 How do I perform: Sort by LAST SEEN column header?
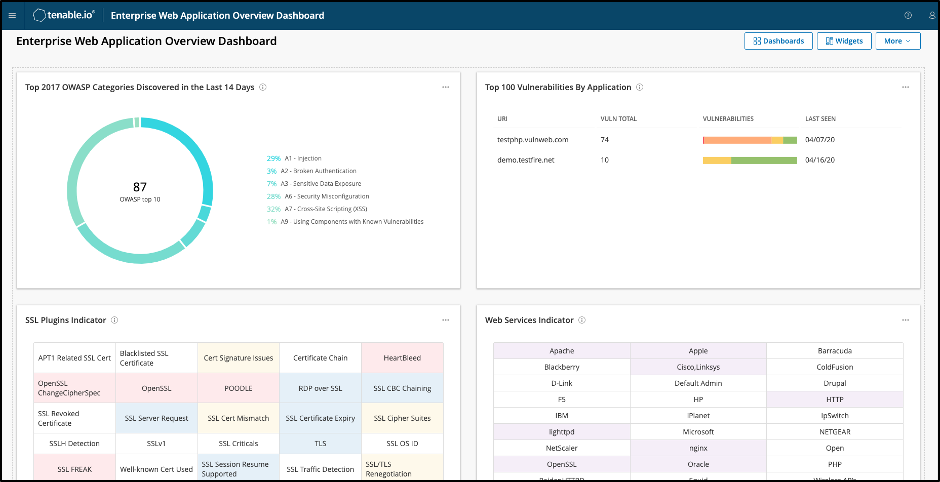click(820, 119)
